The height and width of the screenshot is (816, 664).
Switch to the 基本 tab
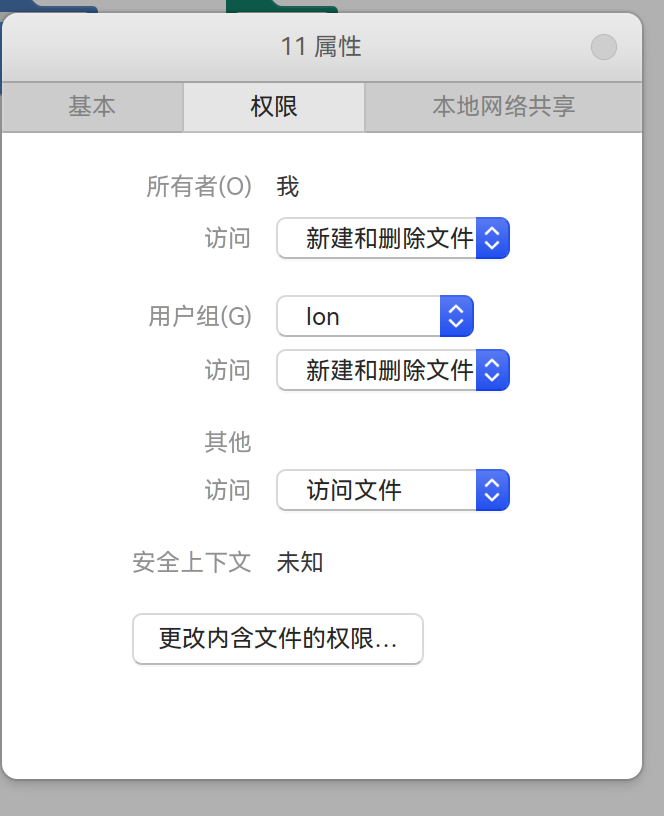click(92, 107)
